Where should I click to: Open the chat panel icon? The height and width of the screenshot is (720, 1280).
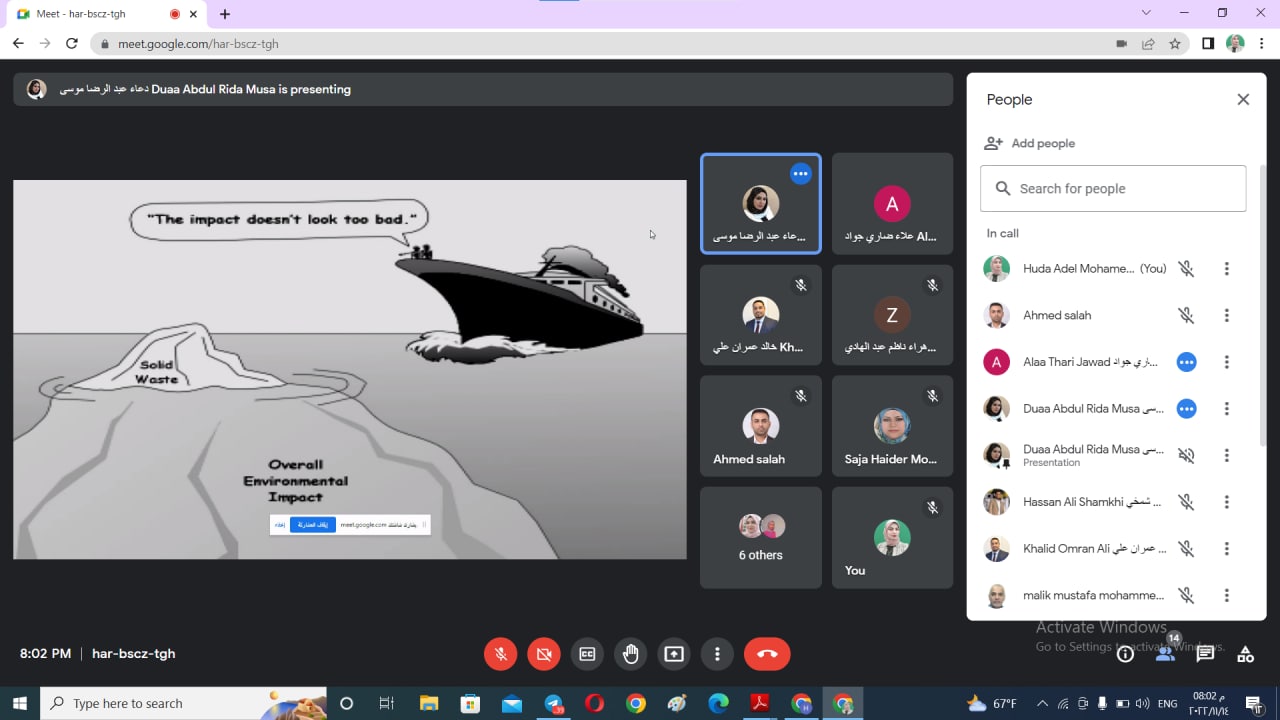[x=1205, y=654]
